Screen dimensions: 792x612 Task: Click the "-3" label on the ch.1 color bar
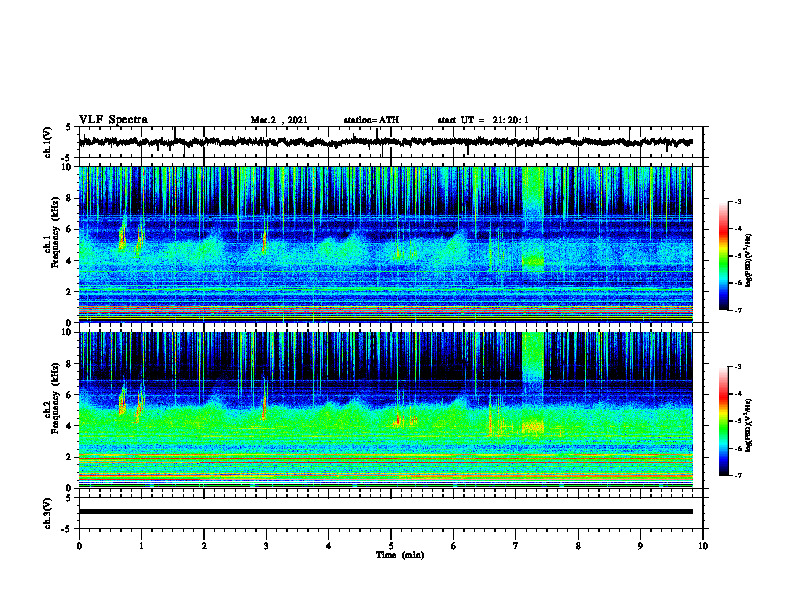[x=737, y=201]
